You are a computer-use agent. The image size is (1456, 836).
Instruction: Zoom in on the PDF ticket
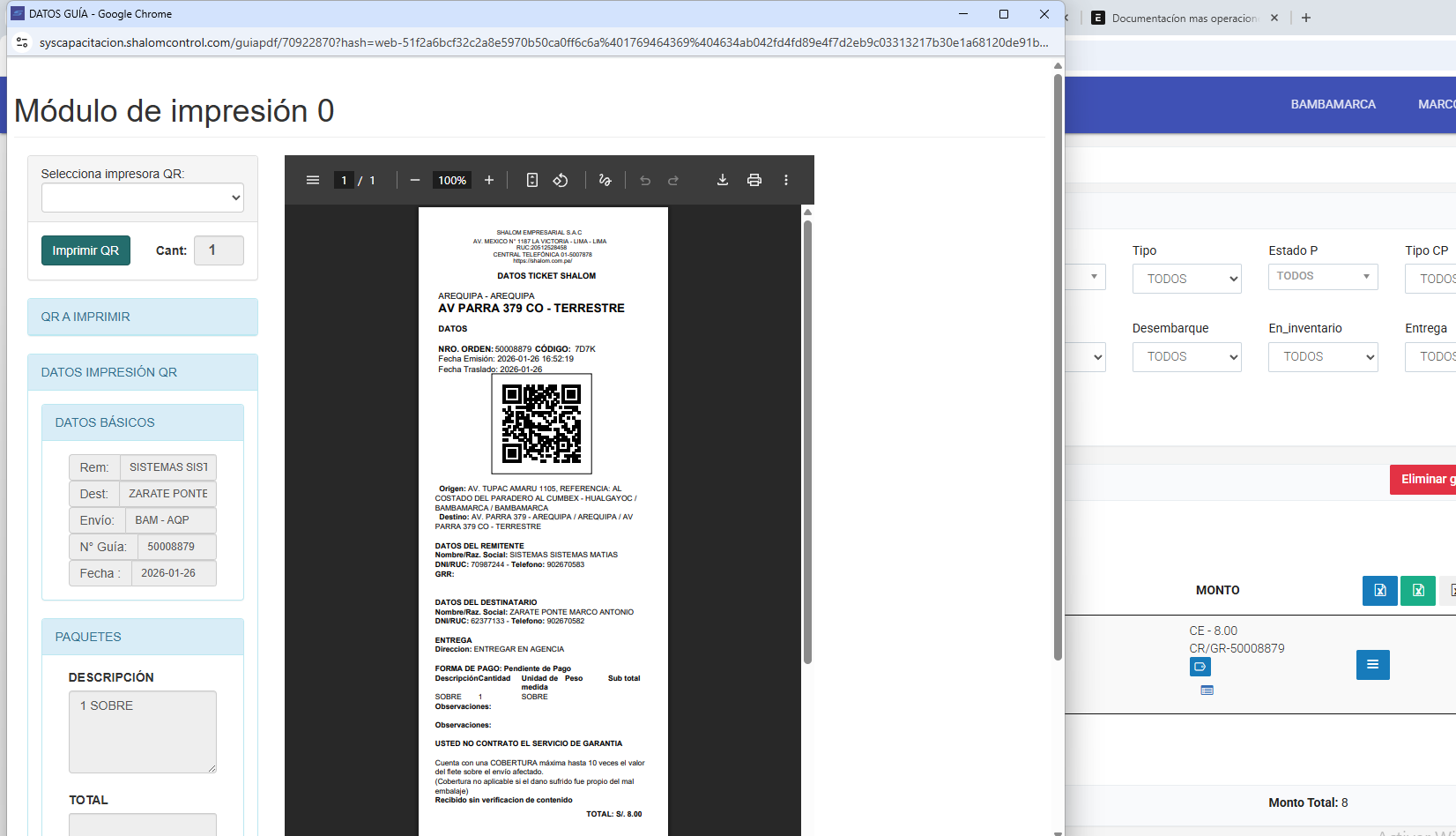489,180
